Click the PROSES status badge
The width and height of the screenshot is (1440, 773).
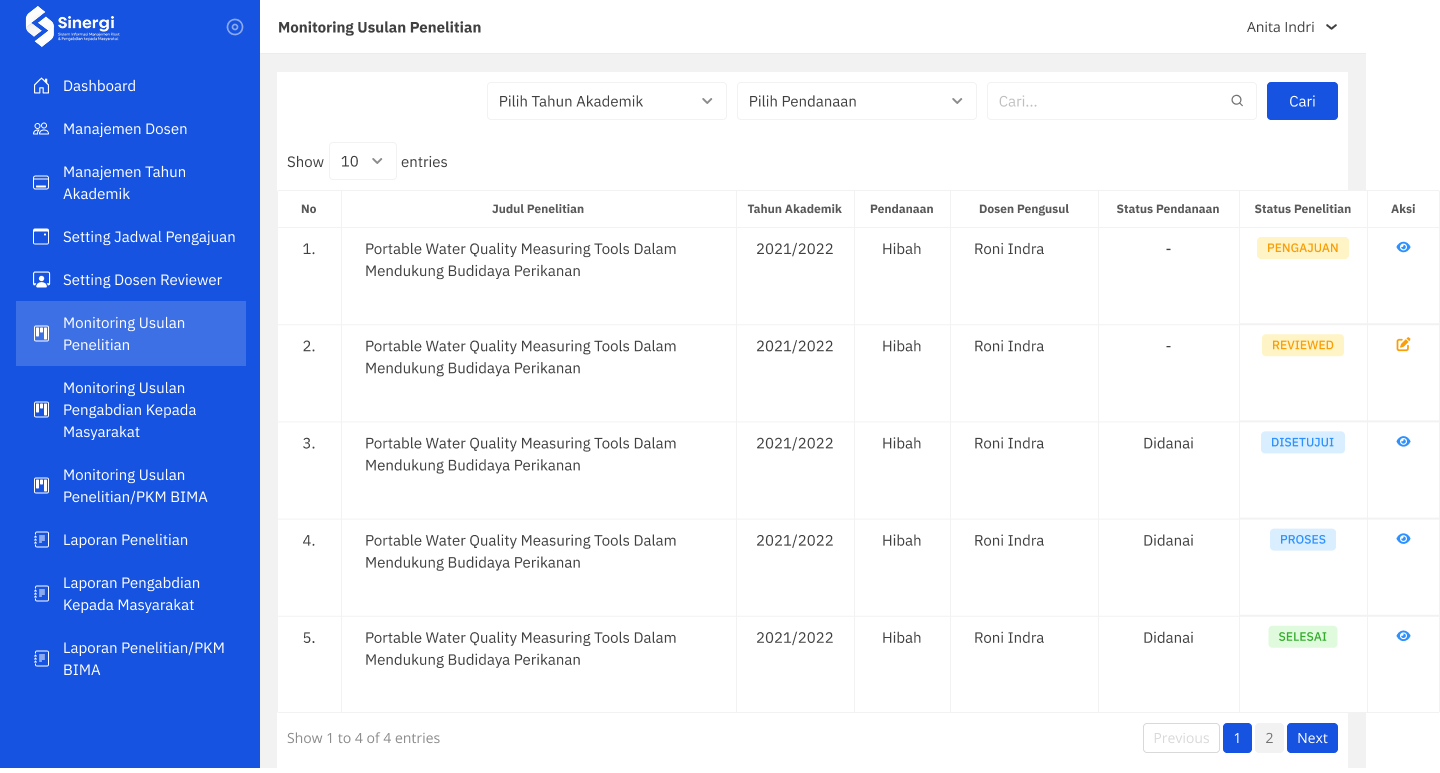point(1302,539)
